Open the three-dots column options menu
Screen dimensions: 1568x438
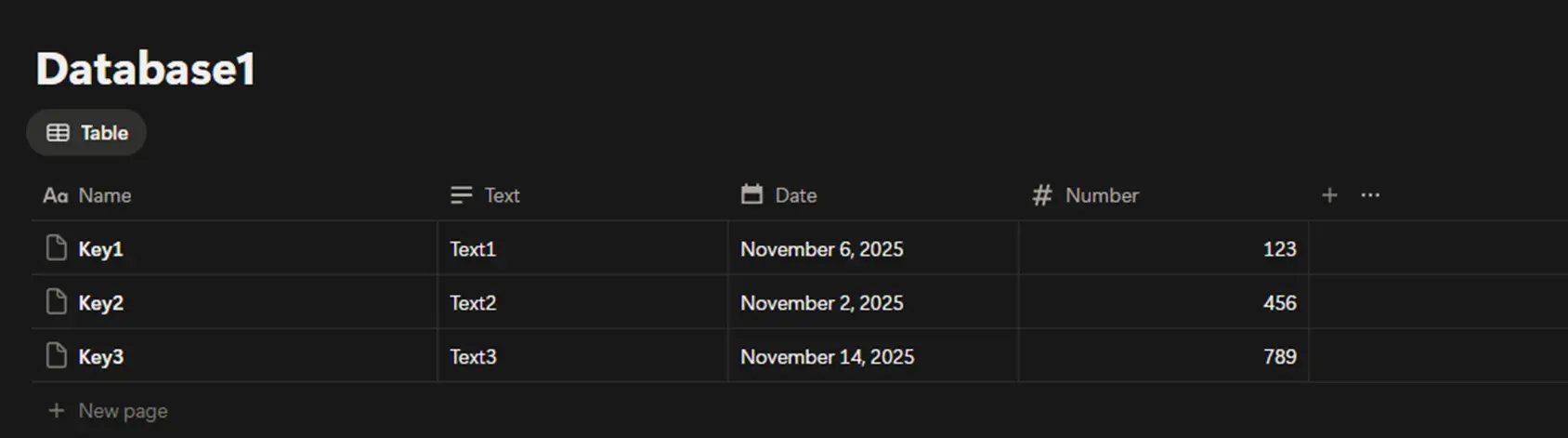tap(1370, 195)
